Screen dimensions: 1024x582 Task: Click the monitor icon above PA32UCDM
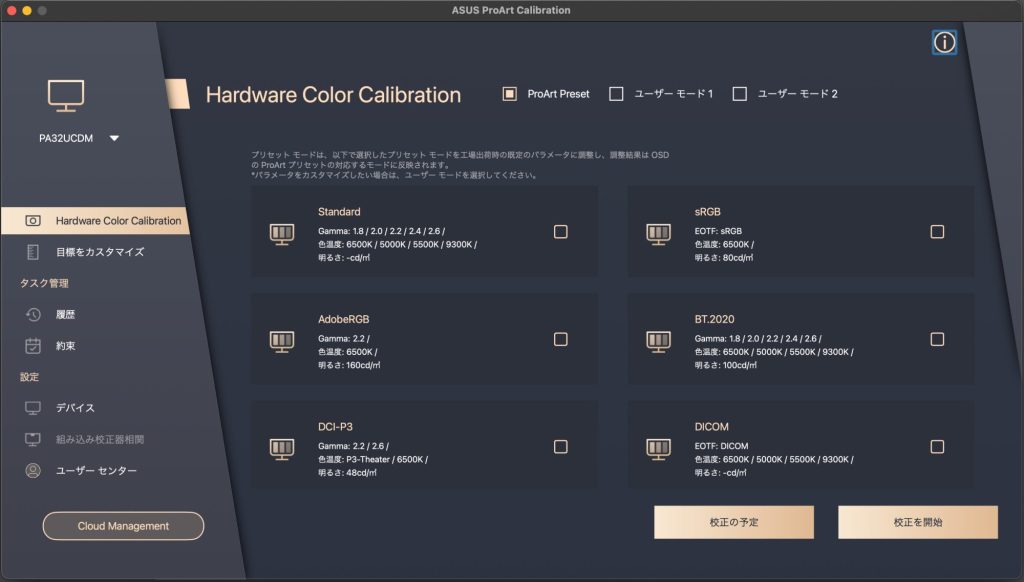tap(66, 96)
